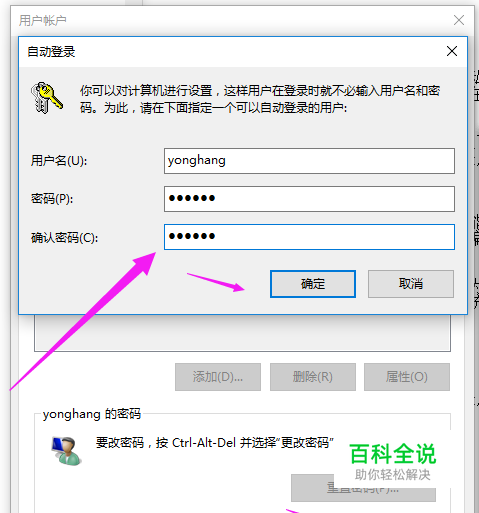The height and width of the screenshot is (513, 479).
Task: Click the 百科全说 watermark logo
Action: pyautogui.click(x=393, y=461)
